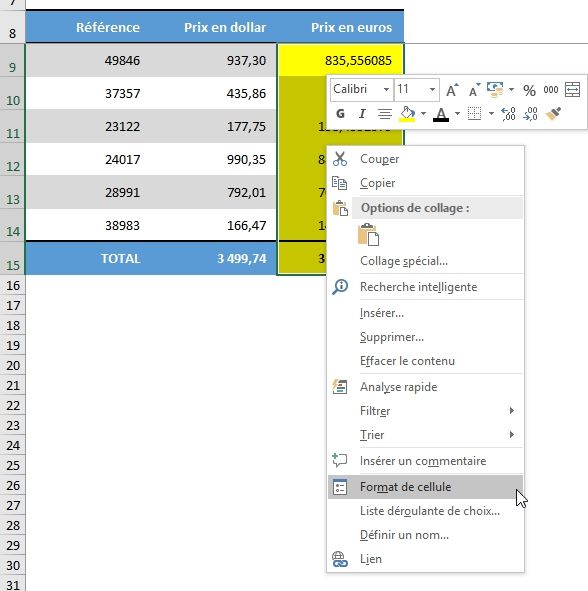
Task: Click the Format de cellule icon
Action: (x=340, y=487)
